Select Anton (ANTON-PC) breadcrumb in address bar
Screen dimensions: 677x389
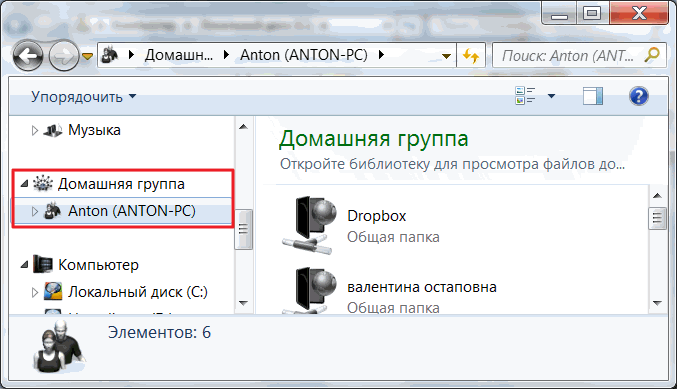pos(304,55)
